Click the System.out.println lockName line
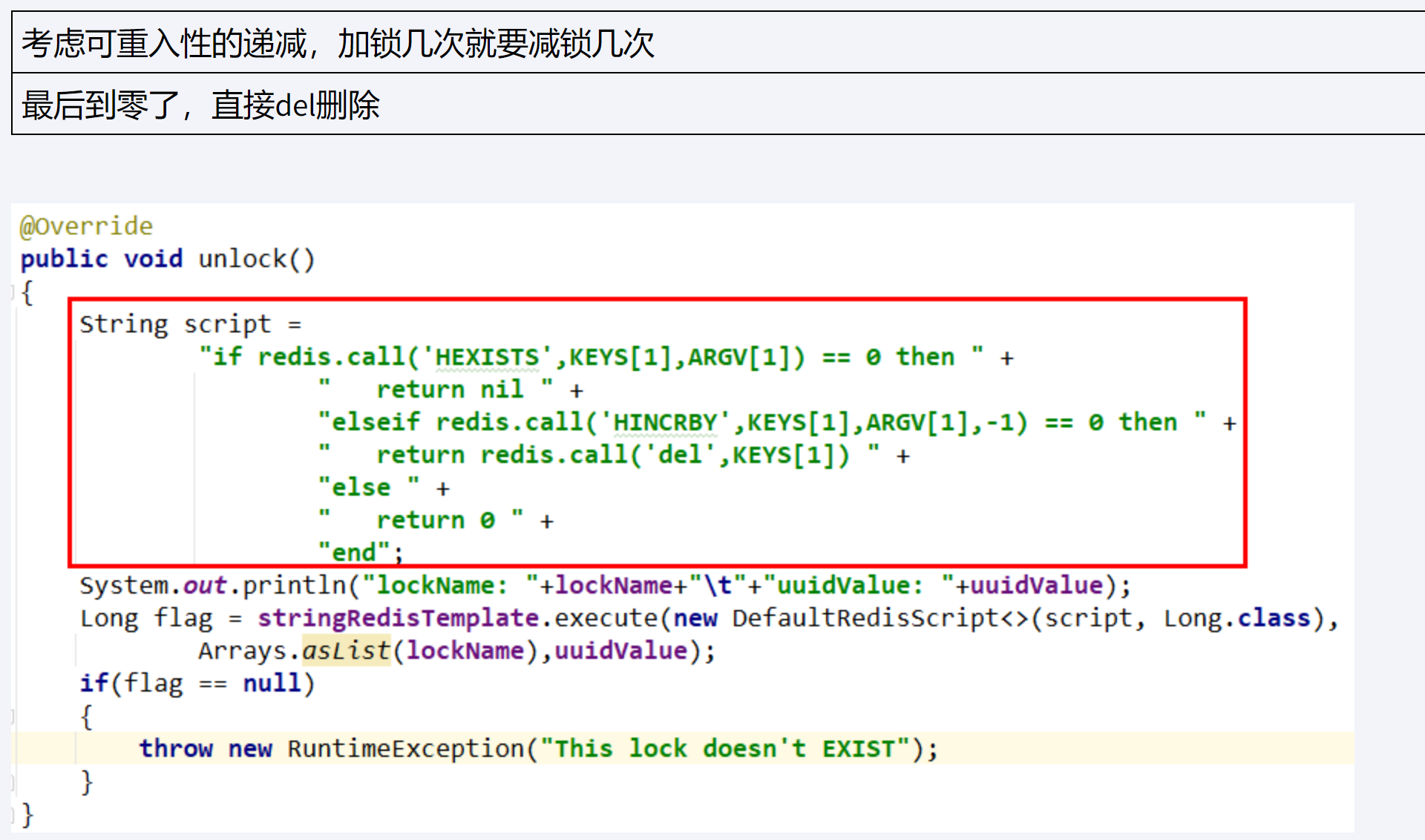The height and width of the screenshot is (840, 1425). tap(605, 585)
